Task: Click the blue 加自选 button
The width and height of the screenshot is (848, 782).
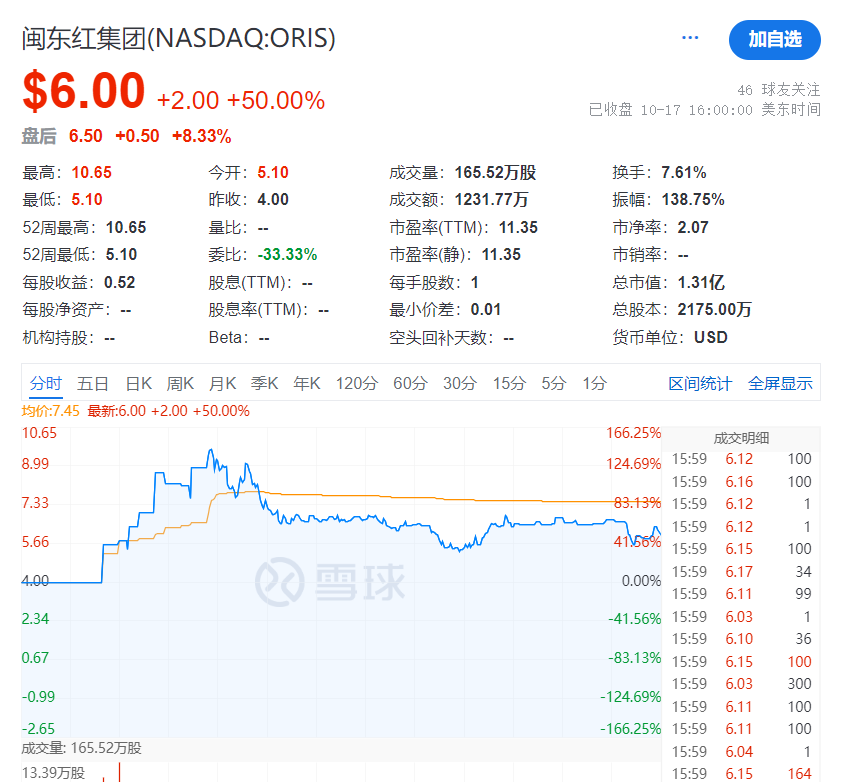Action: [775, 40]
